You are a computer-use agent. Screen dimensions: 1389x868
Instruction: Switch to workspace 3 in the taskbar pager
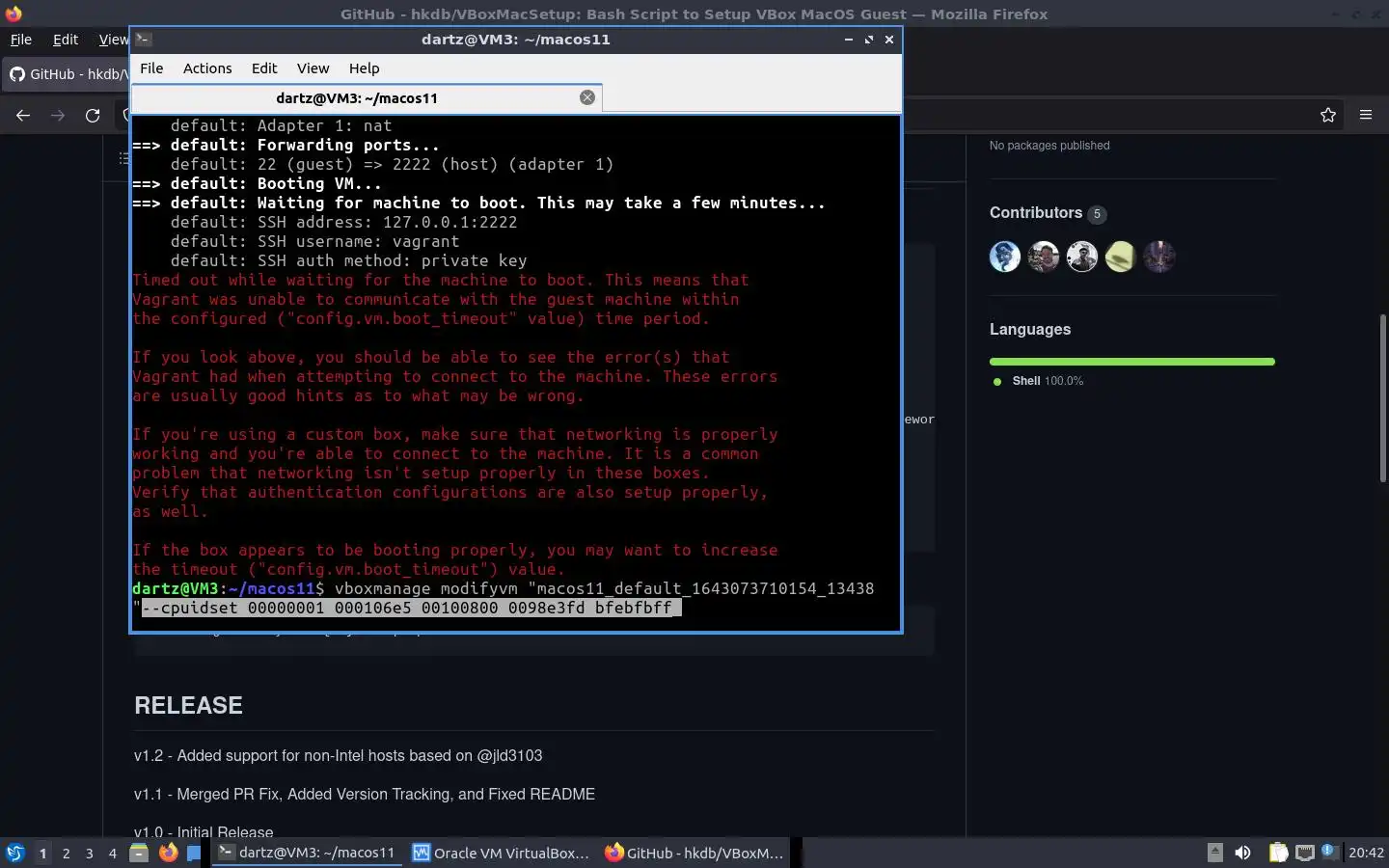(90, 853)
